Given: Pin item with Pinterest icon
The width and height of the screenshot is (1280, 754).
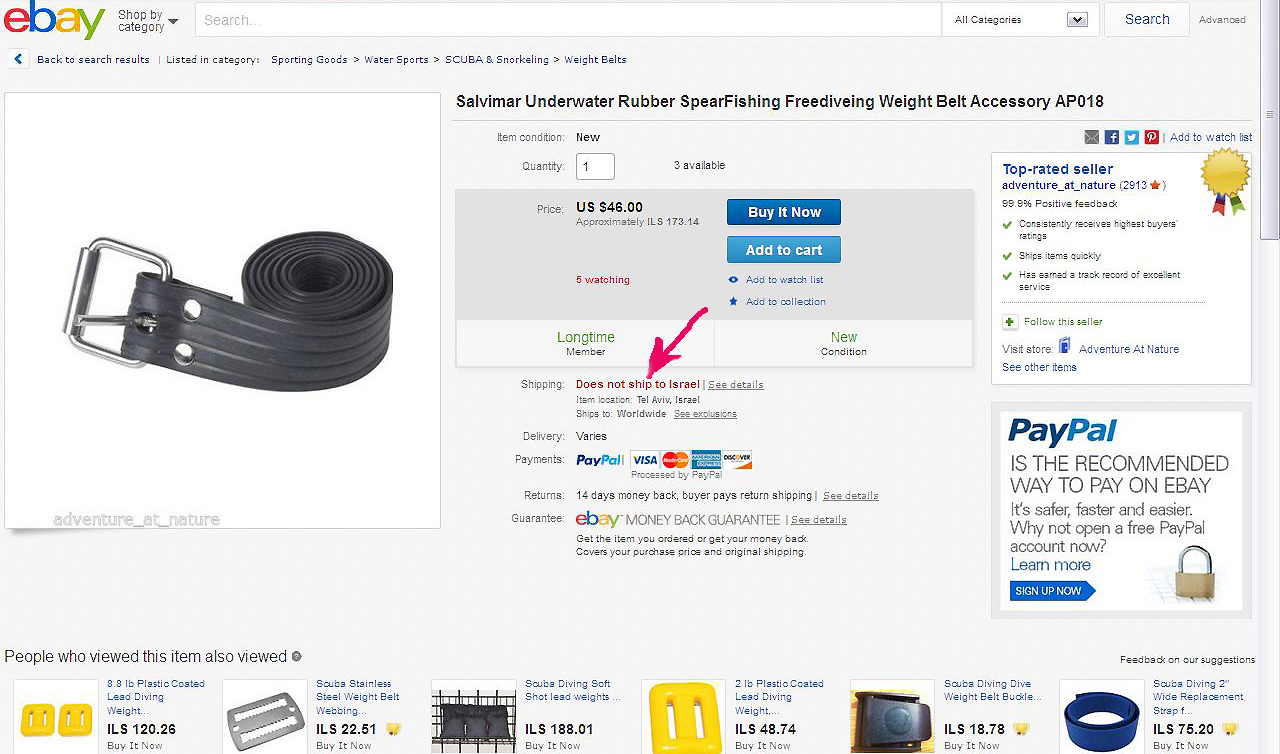Looking at the screenshot, I should (1152, 137).
